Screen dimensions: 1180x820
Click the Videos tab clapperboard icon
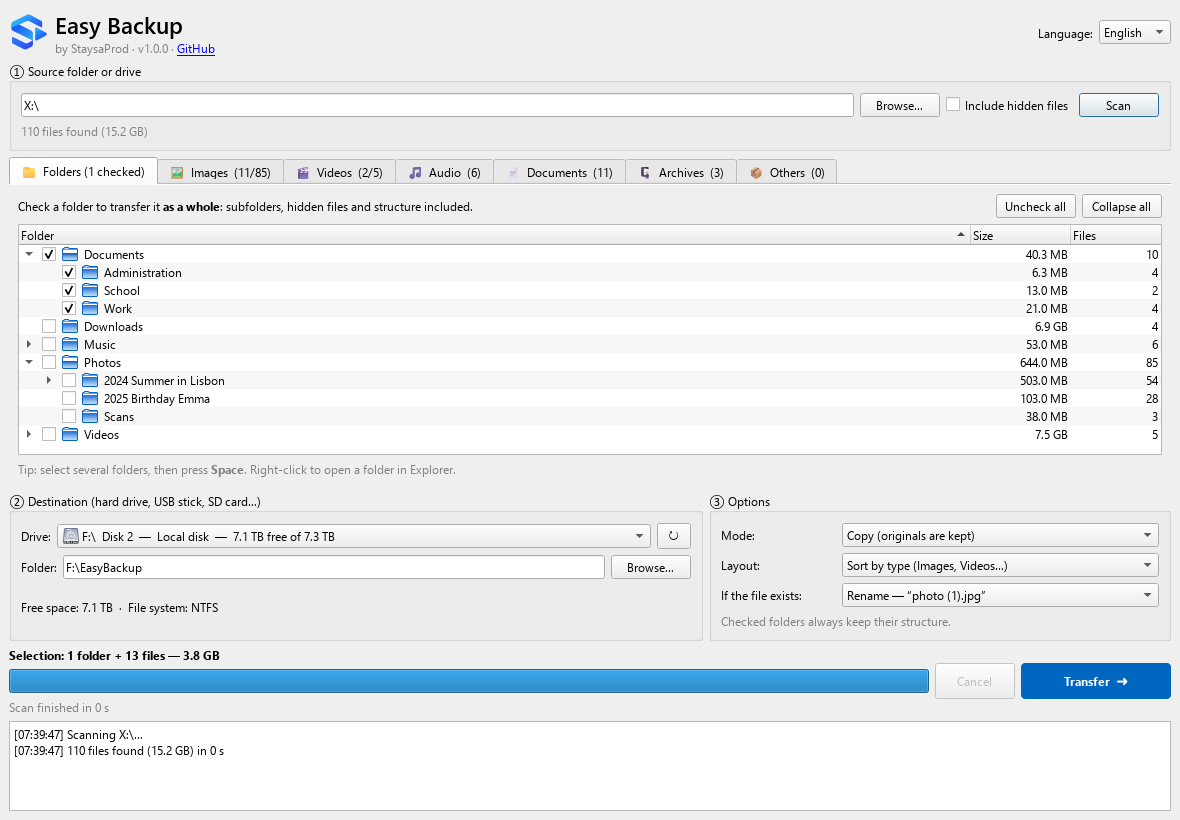[303, 173]
